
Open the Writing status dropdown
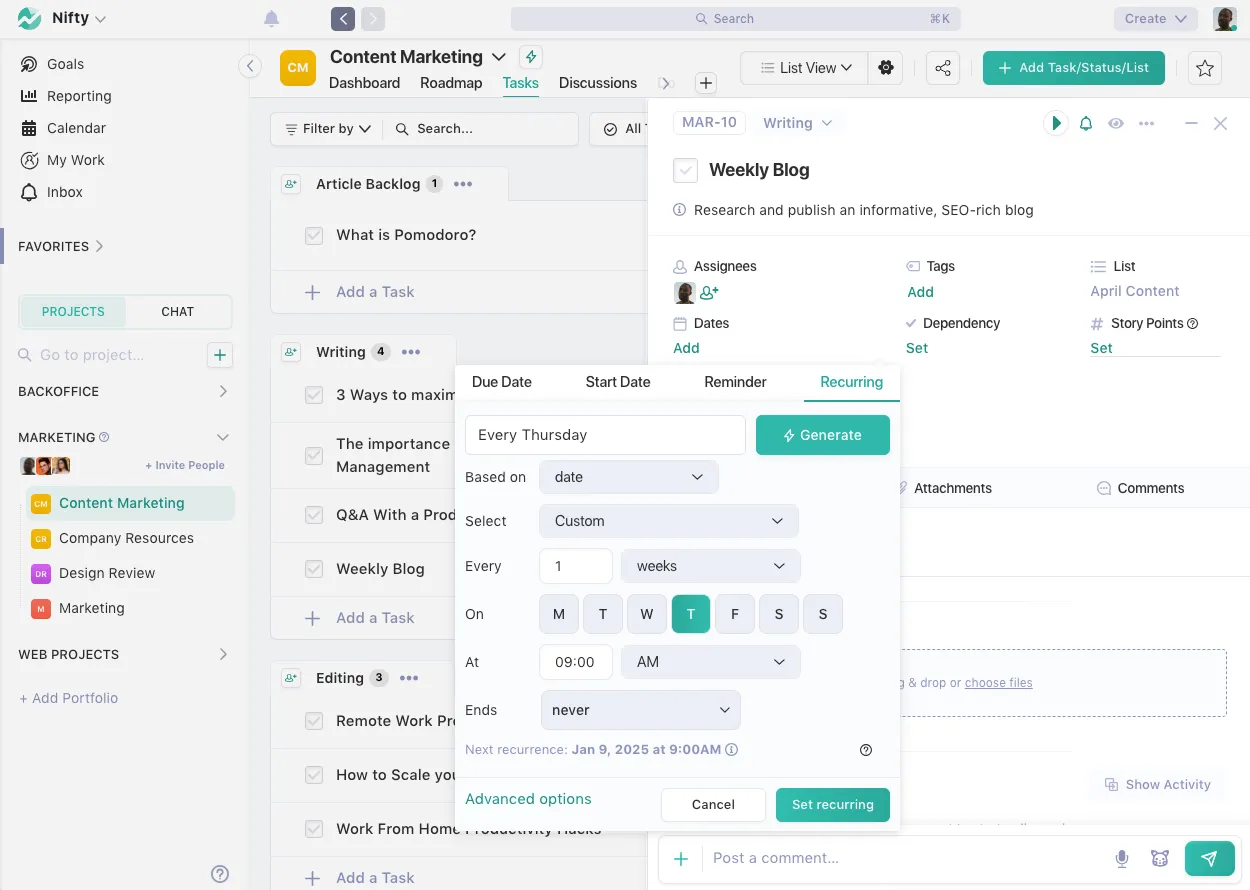pyautogui.click(x=798, y=122)
